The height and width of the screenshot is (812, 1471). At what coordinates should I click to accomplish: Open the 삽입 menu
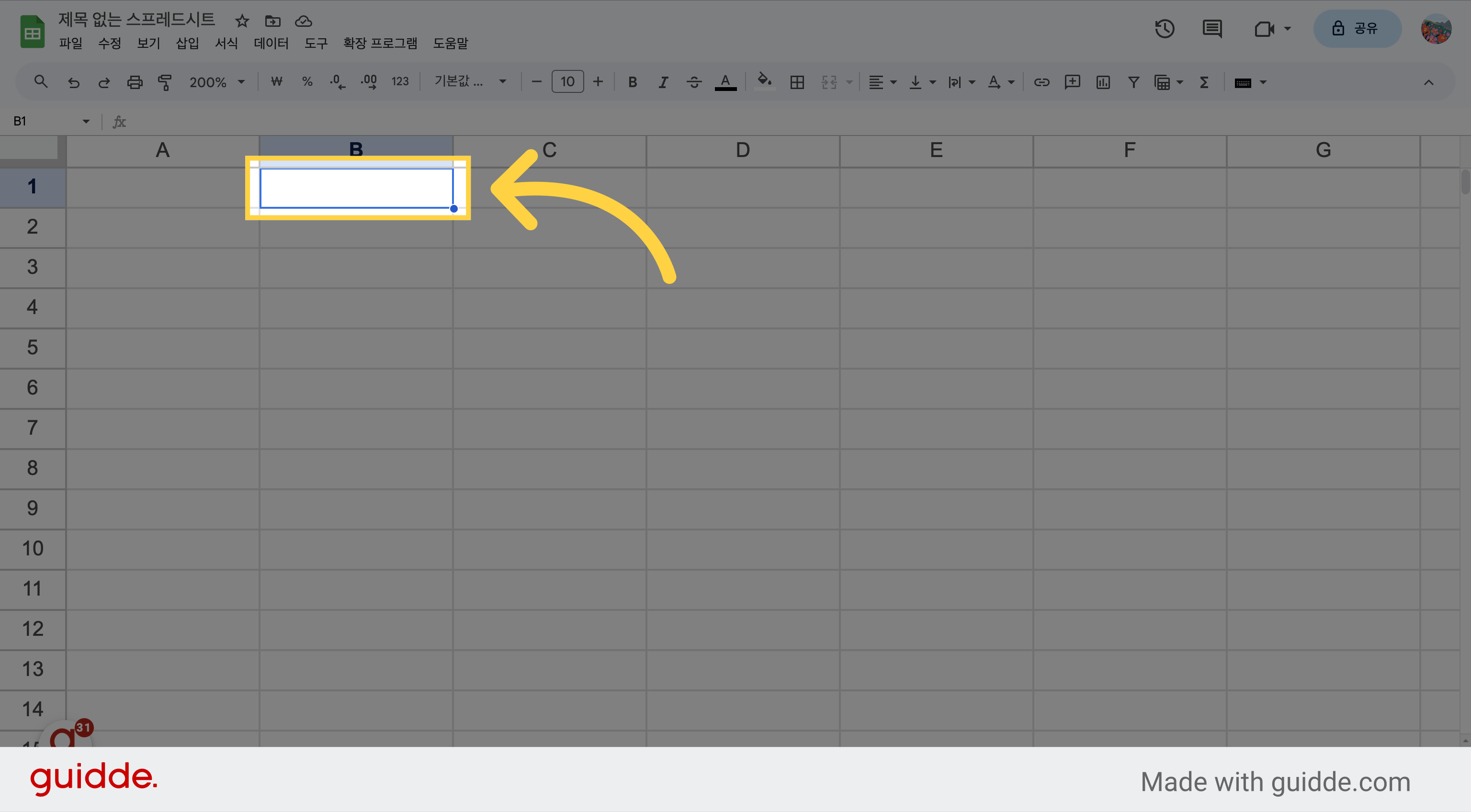click(x=187, y=44)
